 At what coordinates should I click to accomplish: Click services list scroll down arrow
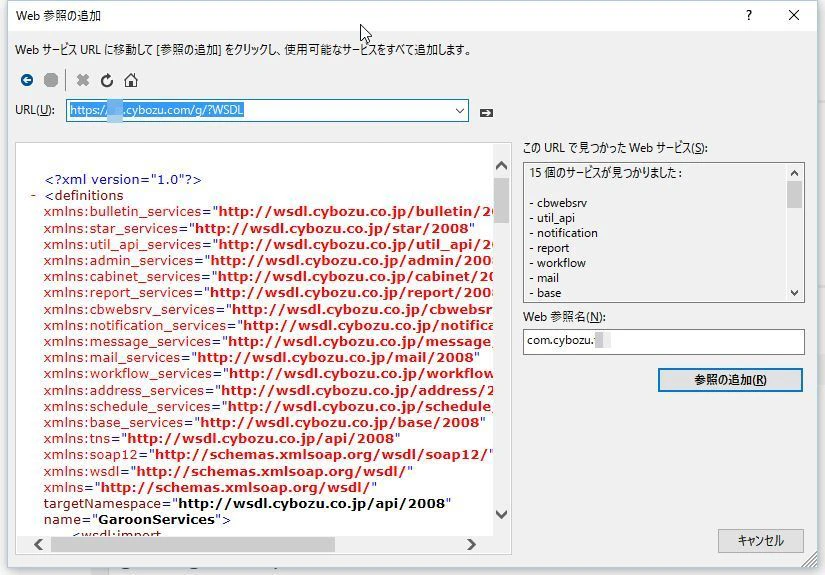coord(794,293)
